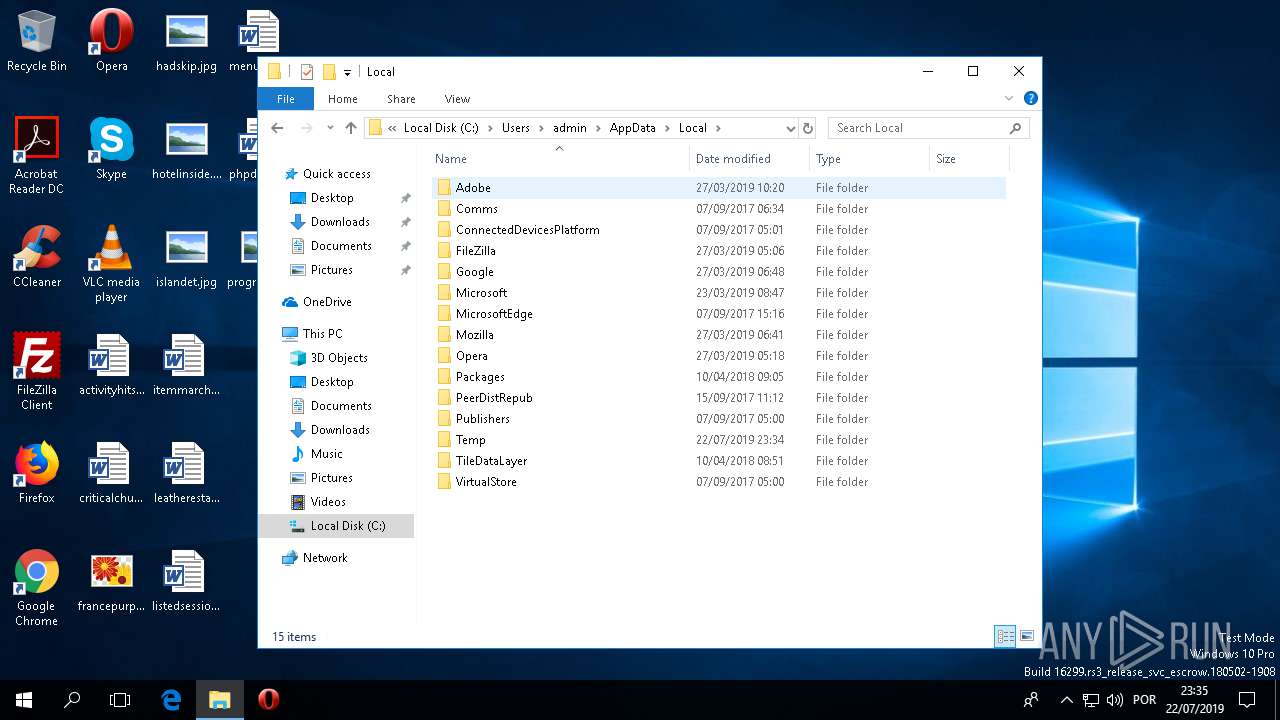Viewport: 1280px width, 720px height.
Task: Switch to Large icons view in status bar
Action: tap(1027, 636)
